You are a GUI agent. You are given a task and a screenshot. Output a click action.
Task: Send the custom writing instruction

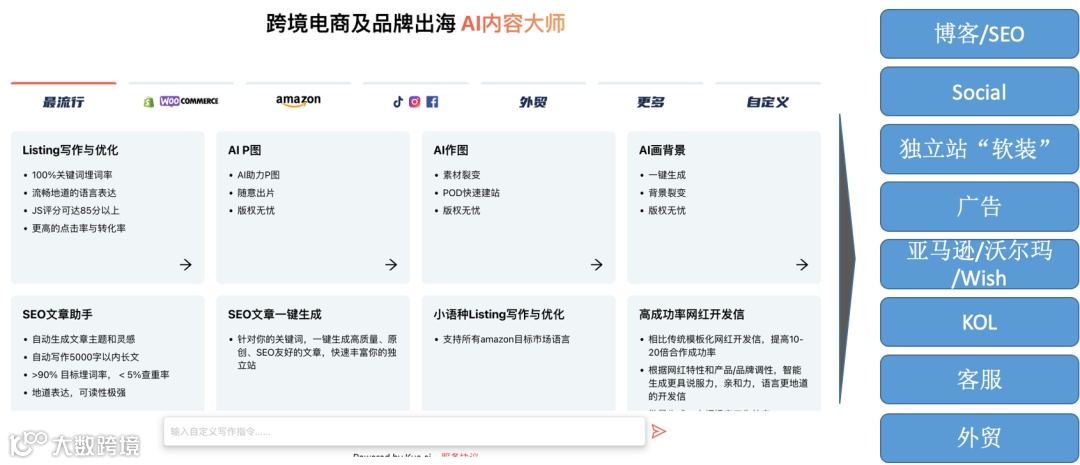[658, 431]
